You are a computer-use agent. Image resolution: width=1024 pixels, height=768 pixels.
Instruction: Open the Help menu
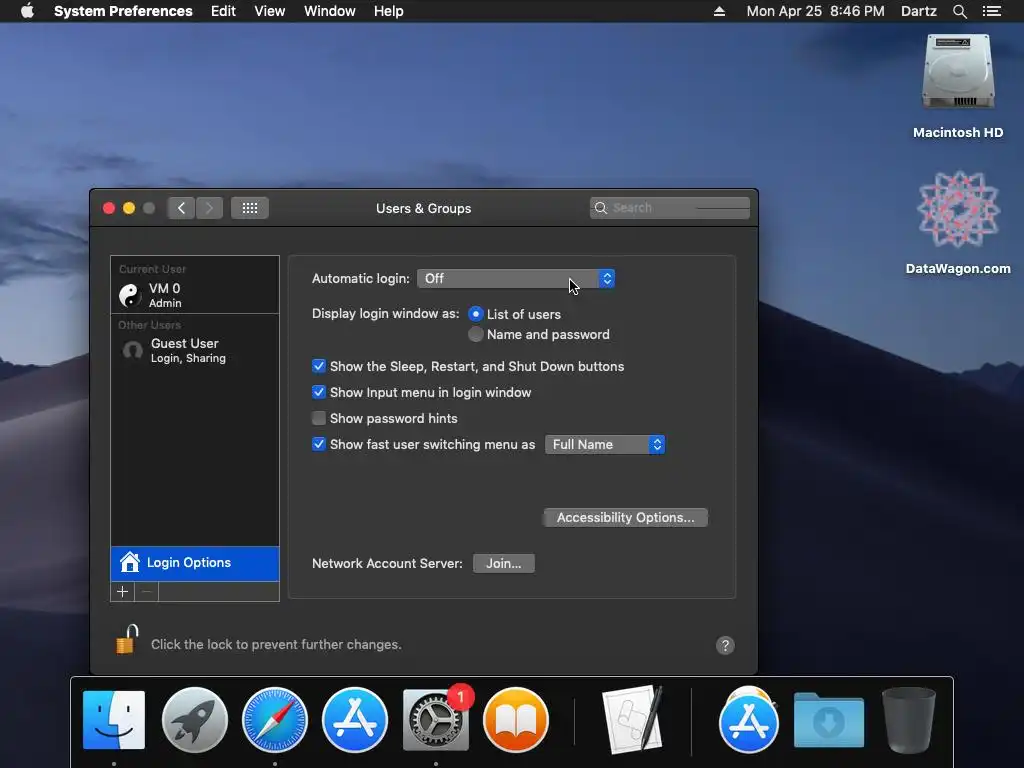click(x=389, y=11)
